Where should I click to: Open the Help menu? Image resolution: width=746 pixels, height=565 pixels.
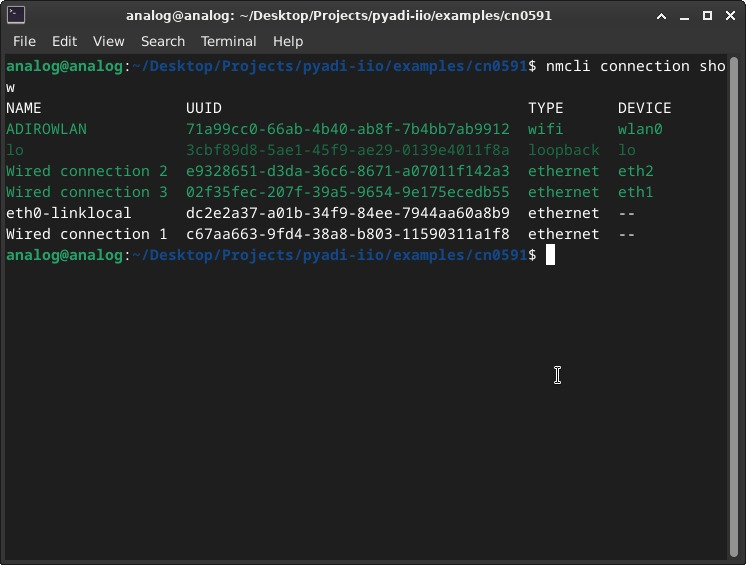288,41
